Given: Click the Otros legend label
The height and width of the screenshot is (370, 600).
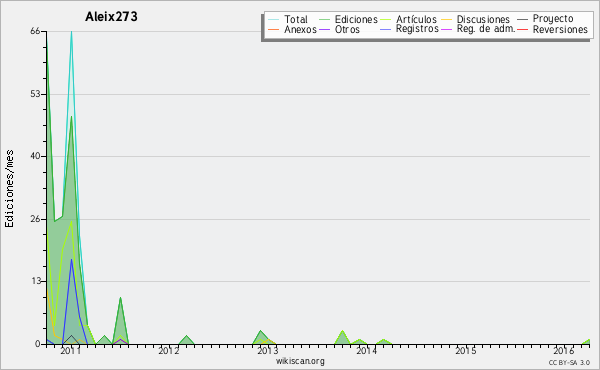Looking at the screenshot, I should pyautogui.click(x=347, y=29).
